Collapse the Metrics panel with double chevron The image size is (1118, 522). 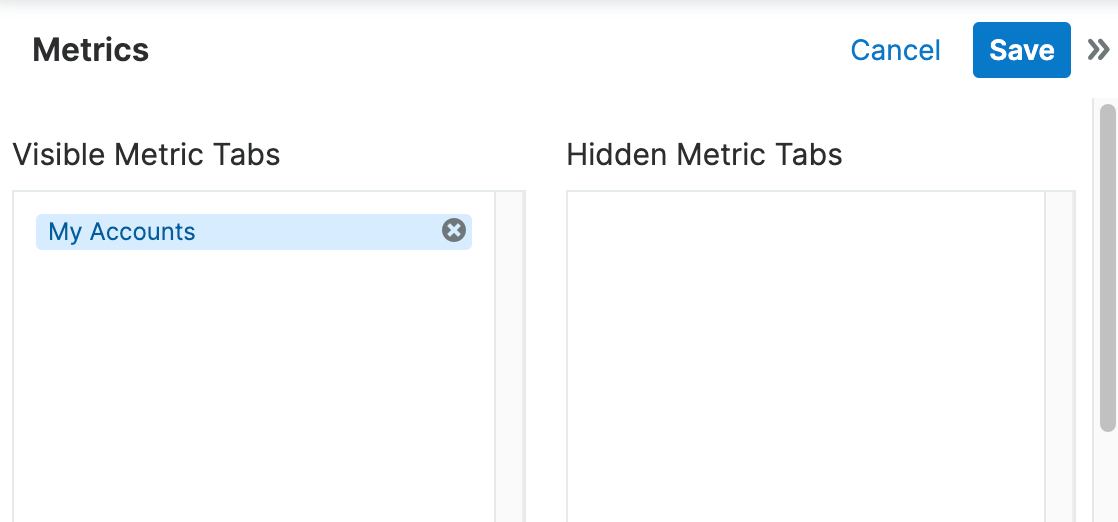pos(1098,50)
